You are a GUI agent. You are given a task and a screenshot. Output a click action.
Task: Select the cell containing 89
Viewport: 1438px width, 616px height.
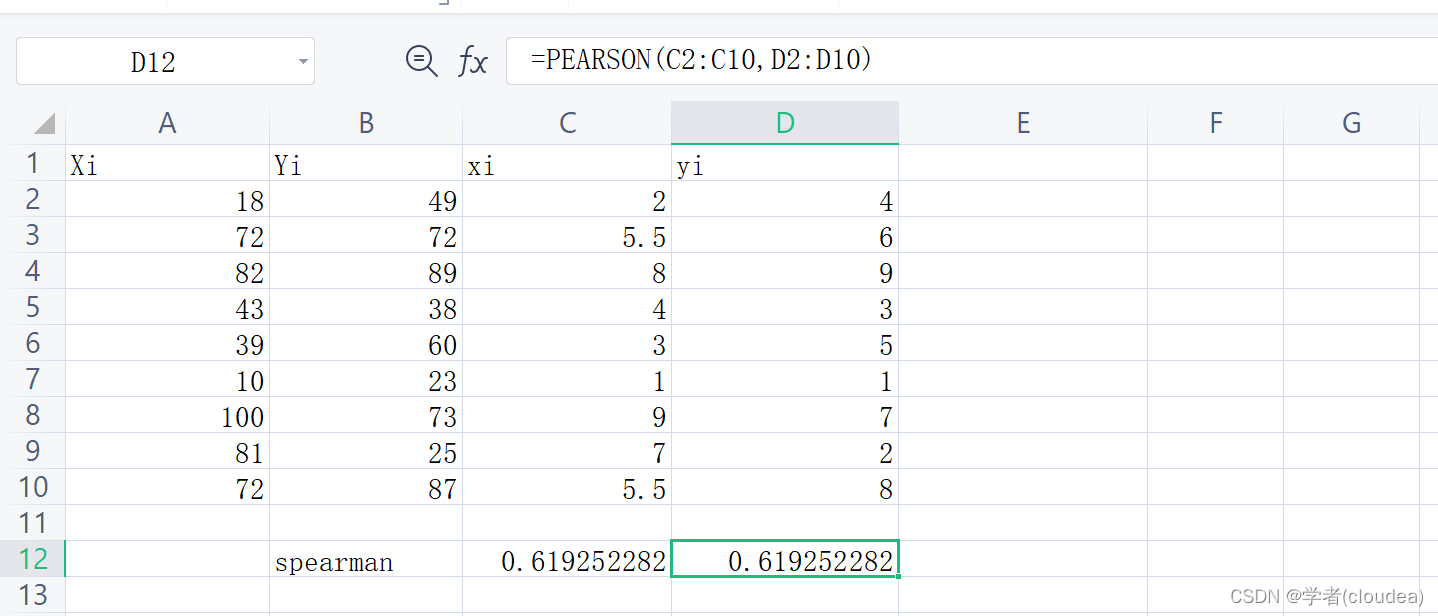[366, 271]
